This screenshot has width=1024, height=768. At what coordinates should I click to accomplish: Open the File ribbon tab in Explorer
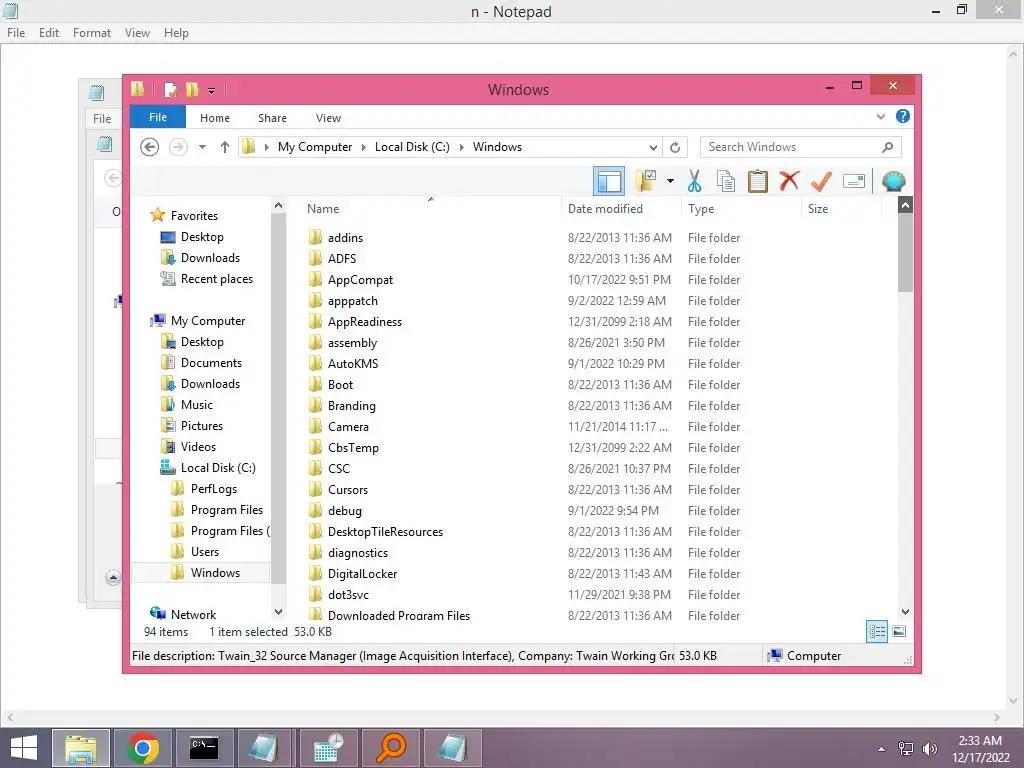tap(157, 118)
